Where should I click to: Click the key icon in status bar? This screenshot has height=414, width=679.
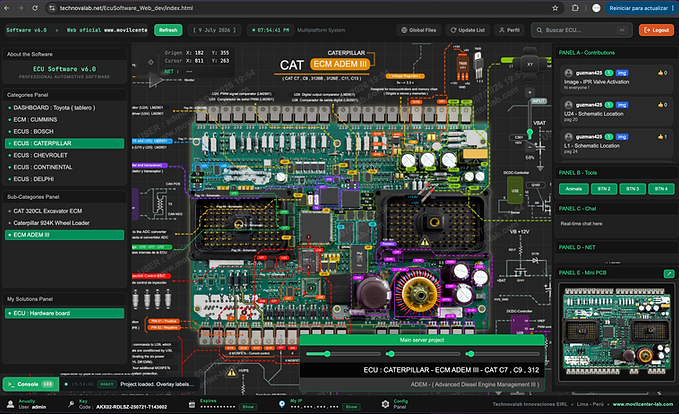point(71,404)
